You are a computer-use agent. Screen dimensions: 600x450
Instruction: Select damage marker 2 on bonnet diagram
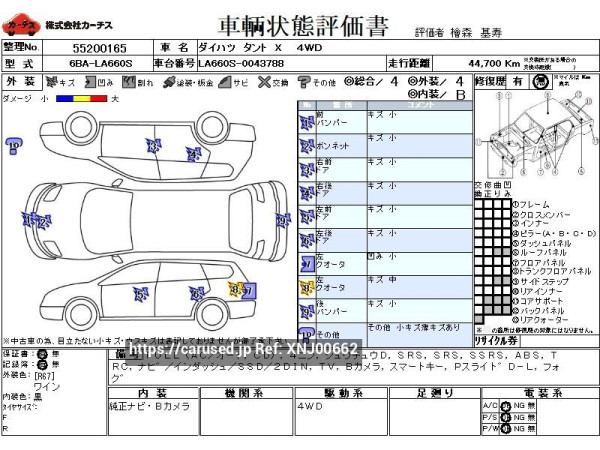coord(43,222)
